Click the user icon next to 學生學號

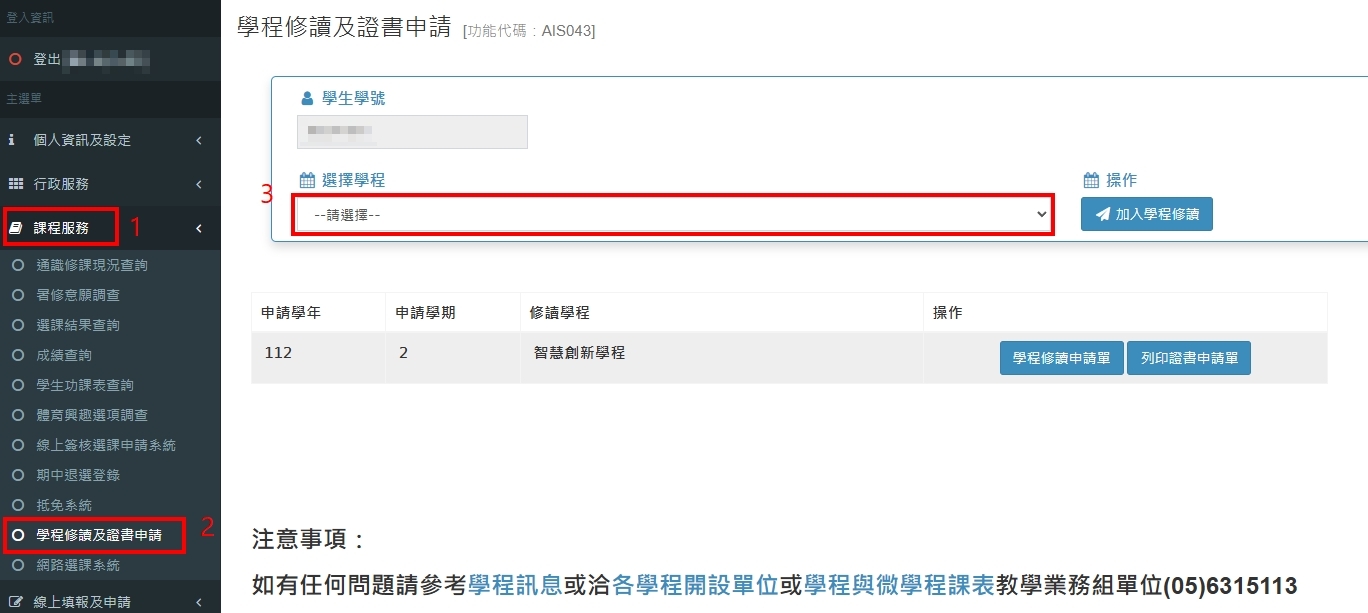[x=307, y=99]
